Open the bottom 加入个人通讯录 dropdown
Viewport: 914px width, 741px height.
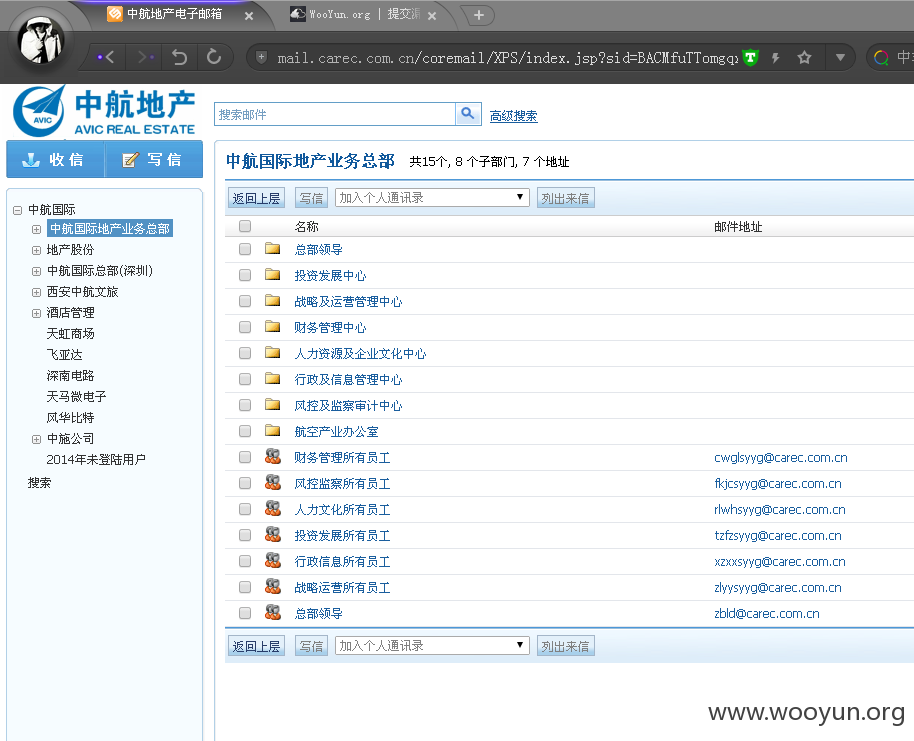tap(432, 645)
